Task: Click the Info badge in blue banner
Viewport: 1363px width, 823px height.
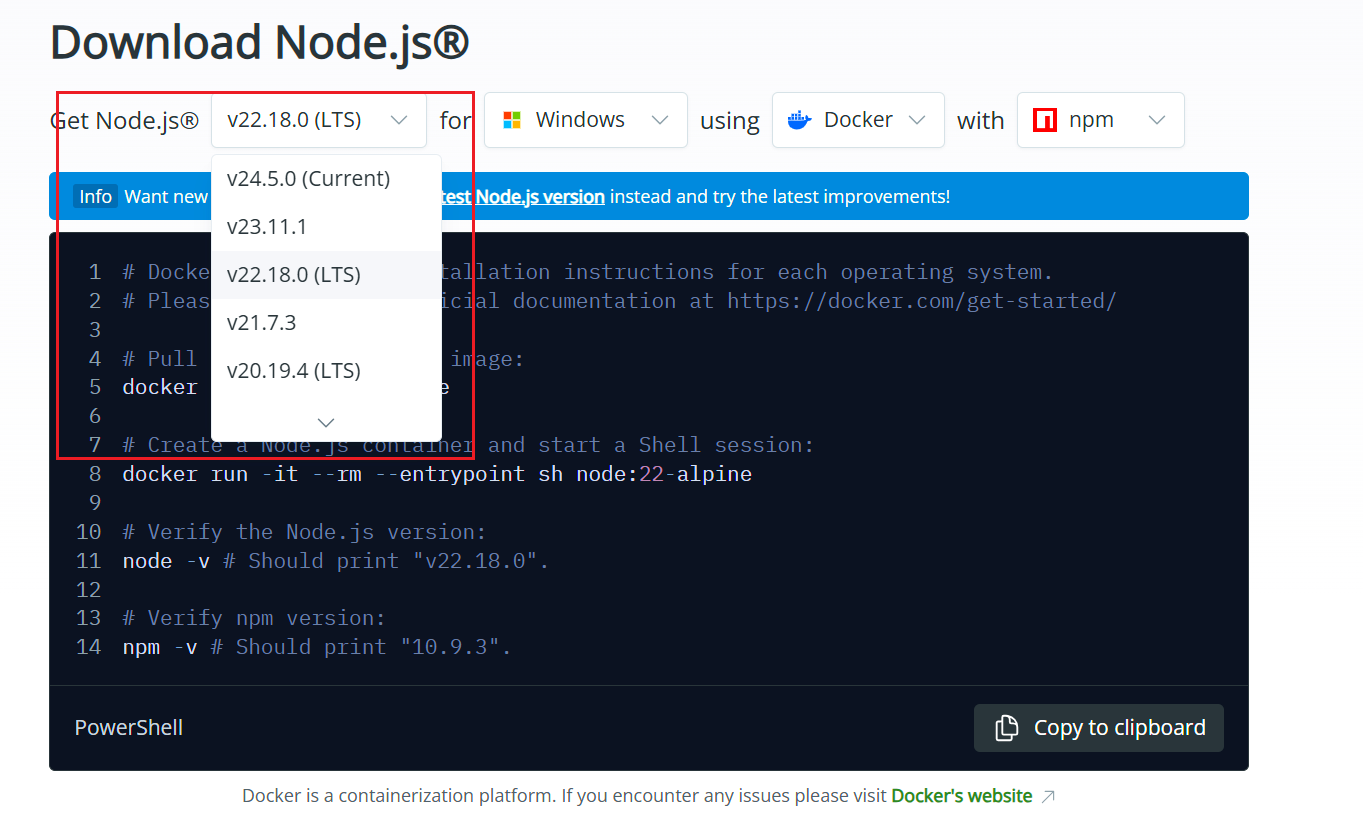Action: 96,197
